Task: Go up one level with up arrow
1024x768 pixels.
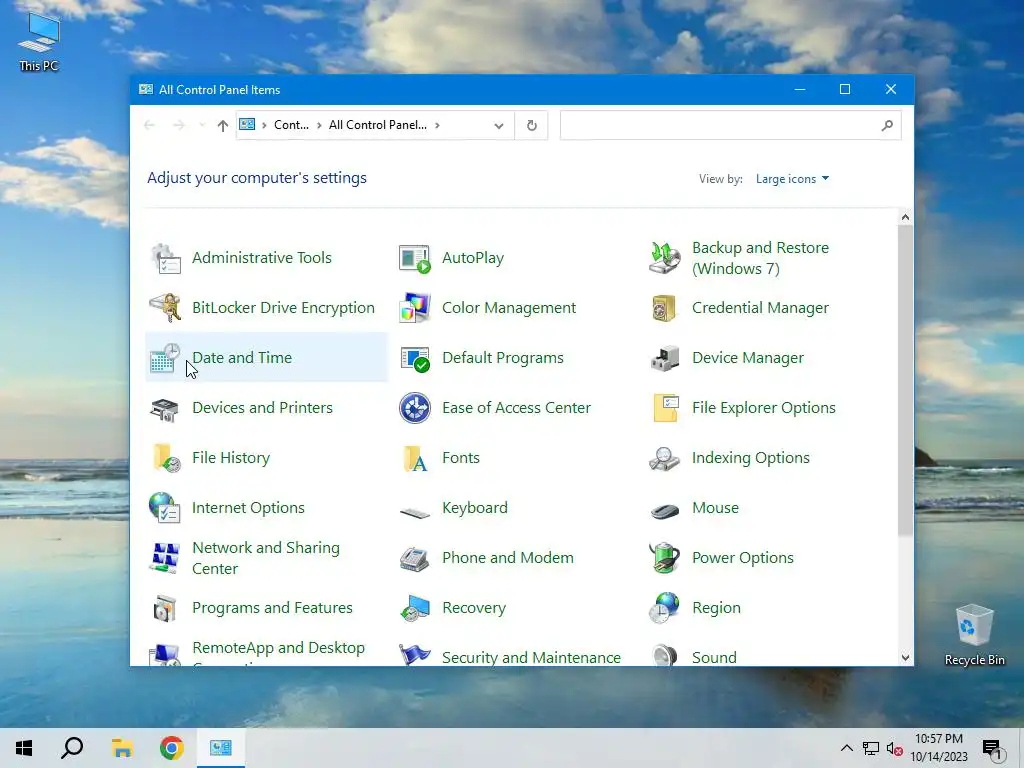Action: coord(223,125)
